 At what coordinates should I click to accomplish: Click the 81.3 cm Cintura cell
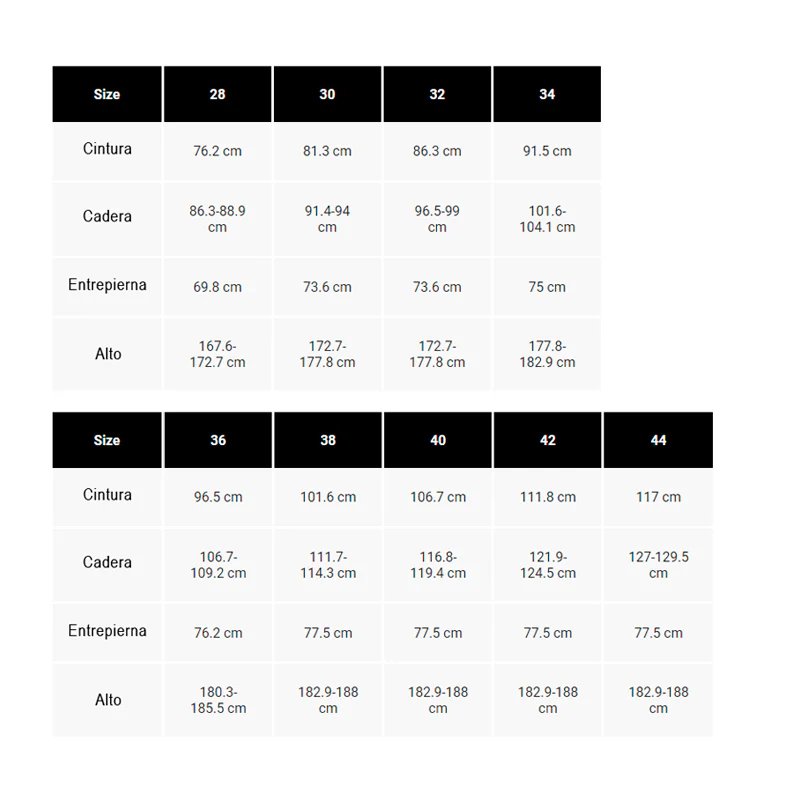coord(327,151)
